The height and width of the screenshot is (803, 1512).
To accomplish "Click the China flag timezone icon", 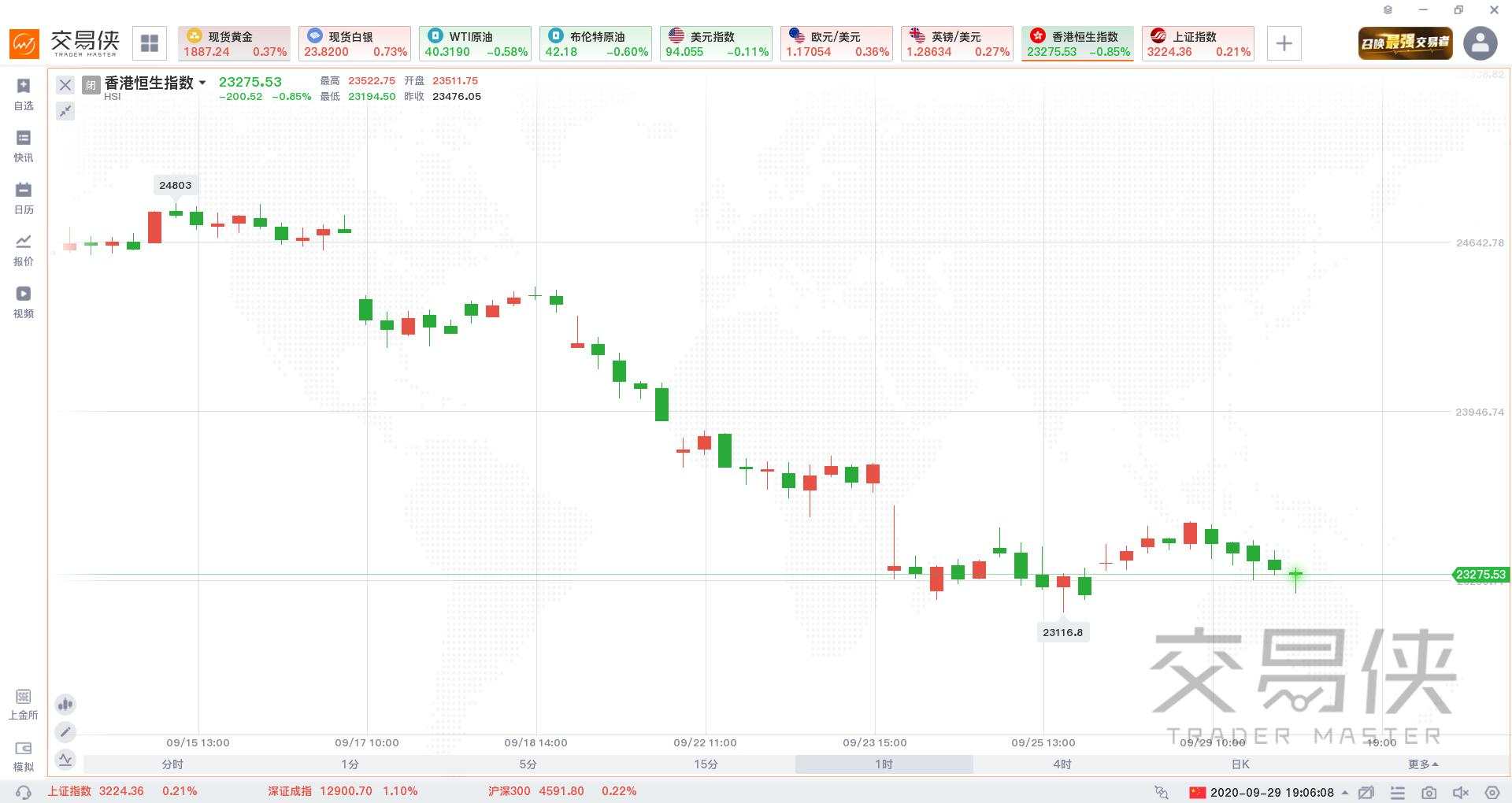I will (x=1198, y=792).
